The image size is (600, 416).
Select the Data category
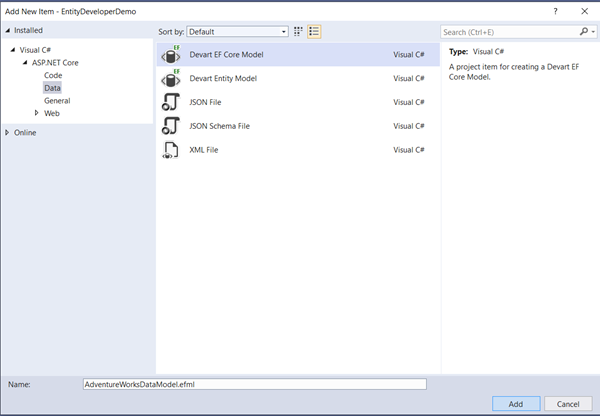52,88
